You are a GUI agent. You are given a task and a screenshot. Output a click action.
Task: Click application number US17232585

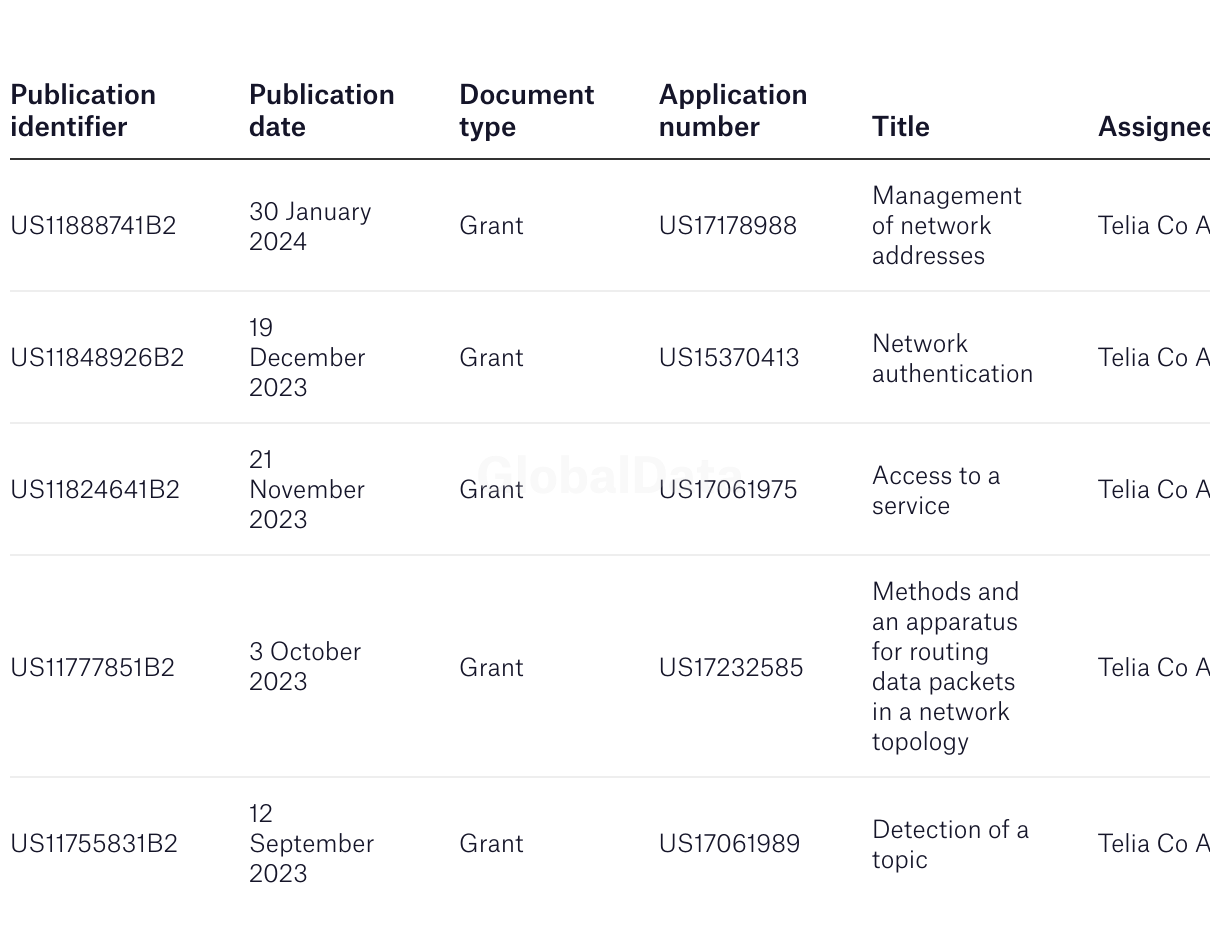[730, 668]
